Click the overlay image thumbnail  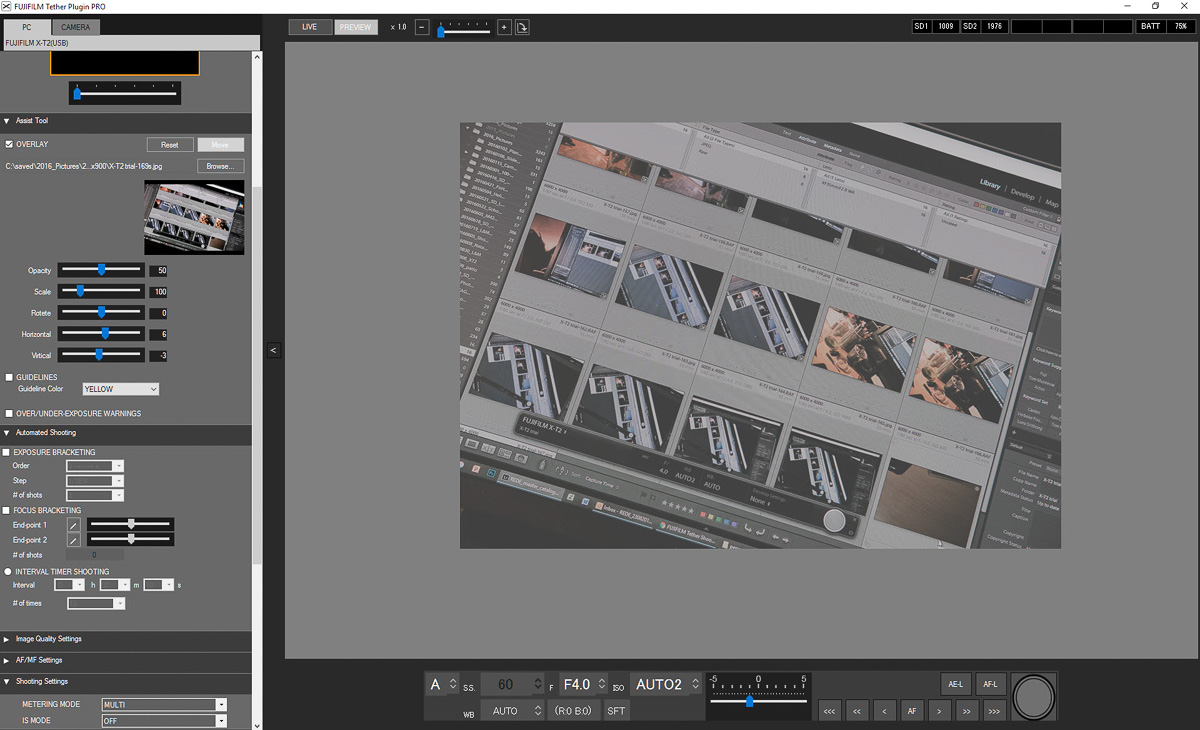point(194,217)
